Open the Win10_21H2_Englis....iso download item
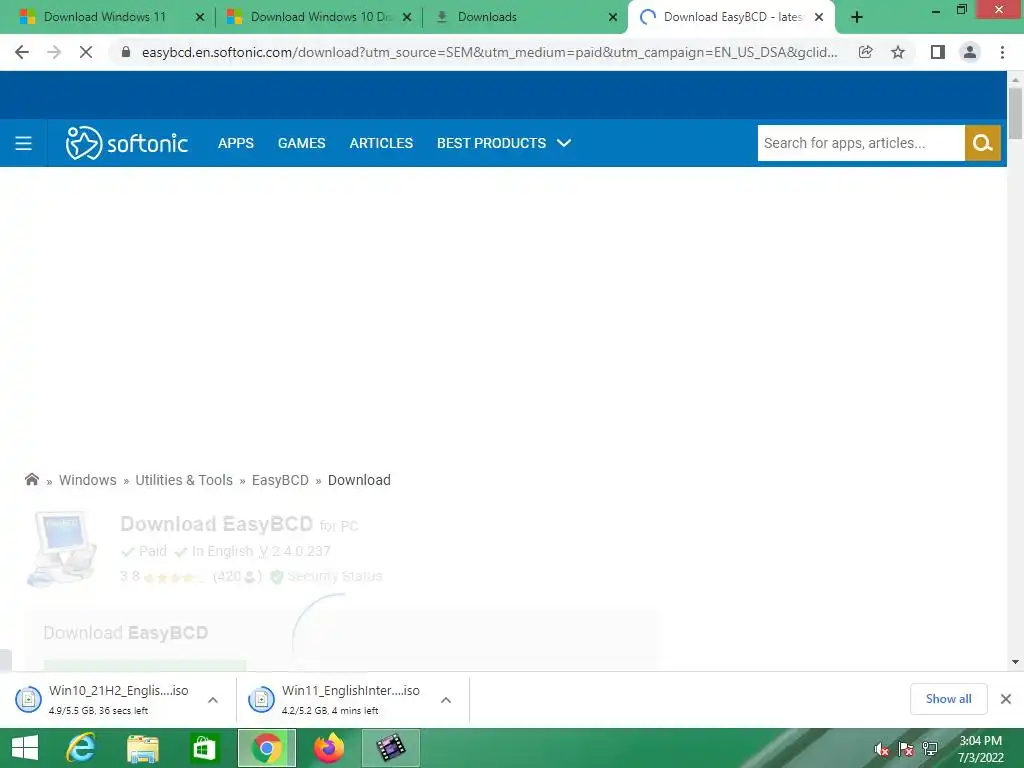 click(118, 699)
